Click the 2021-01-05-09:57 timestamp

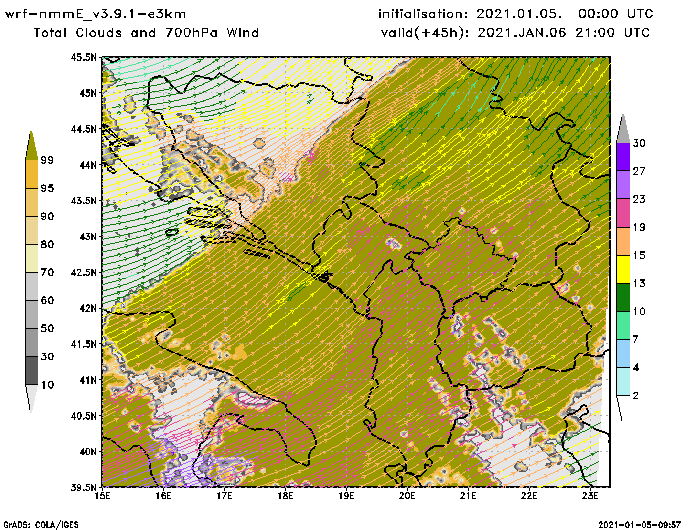[640, 524]
